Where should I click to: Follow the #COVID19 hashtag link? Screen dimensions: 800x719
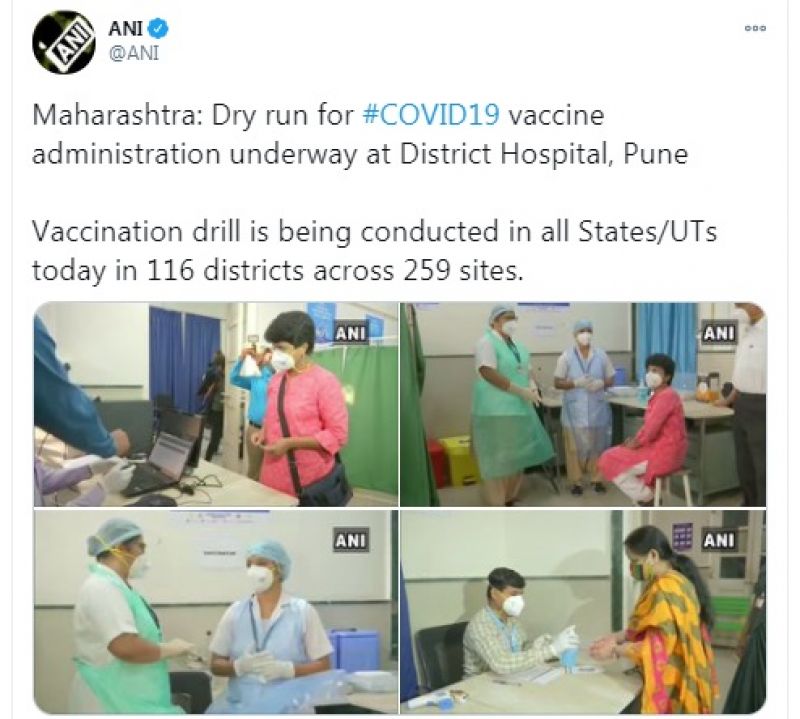click(431, 115)
